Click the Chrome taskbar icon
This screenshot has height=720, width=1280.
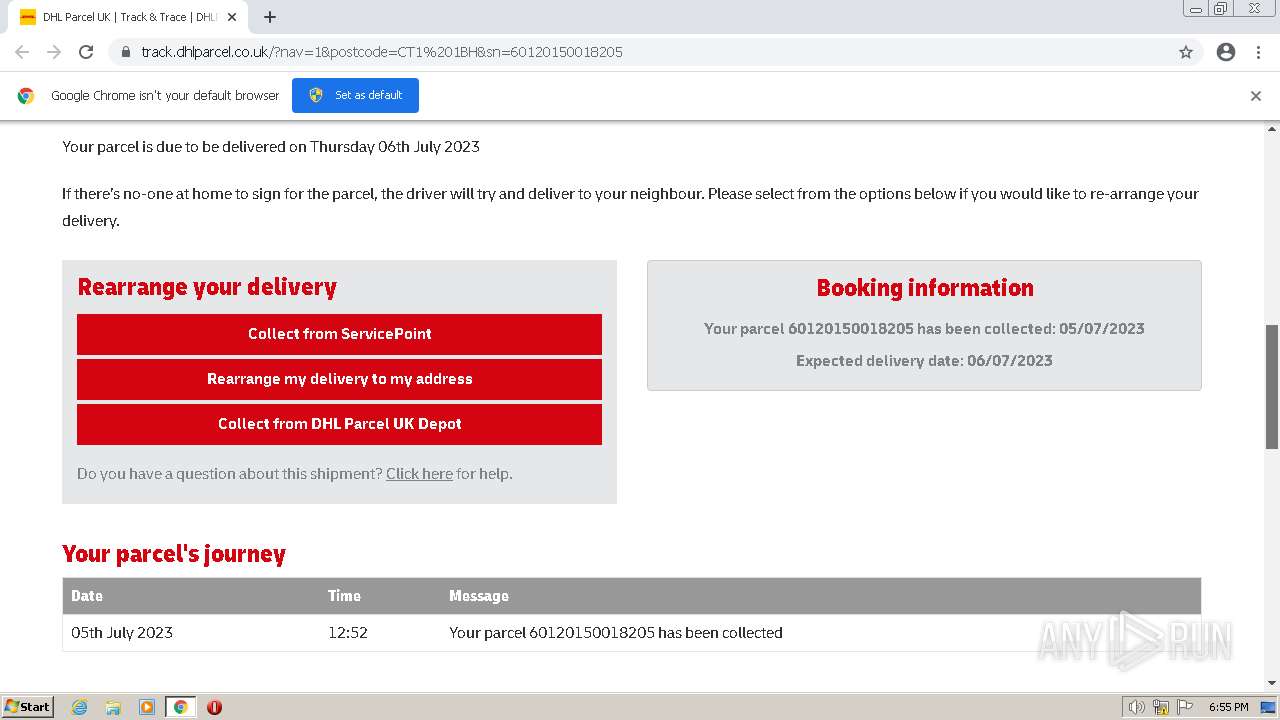(x=181, y=707)
